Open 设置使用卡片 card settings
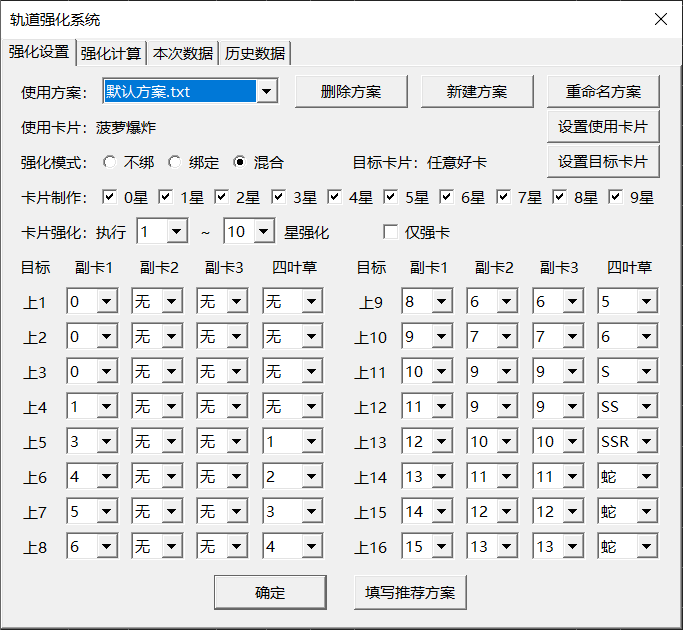This screenshot has height=630, width=683. pyautogui.click(x=603, y=127)
